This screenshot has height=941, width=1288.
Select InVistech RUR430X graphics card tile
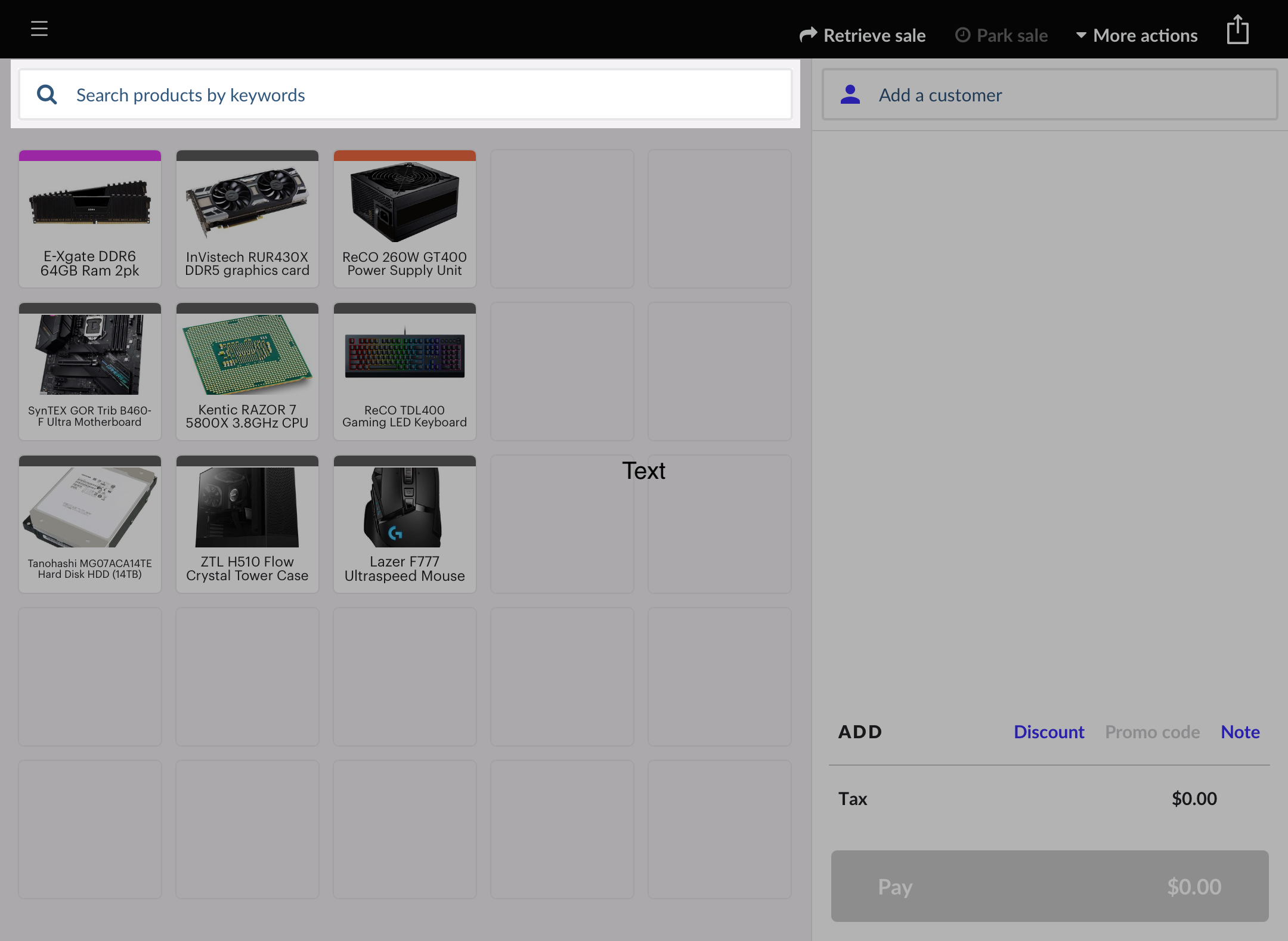point(247,219)
